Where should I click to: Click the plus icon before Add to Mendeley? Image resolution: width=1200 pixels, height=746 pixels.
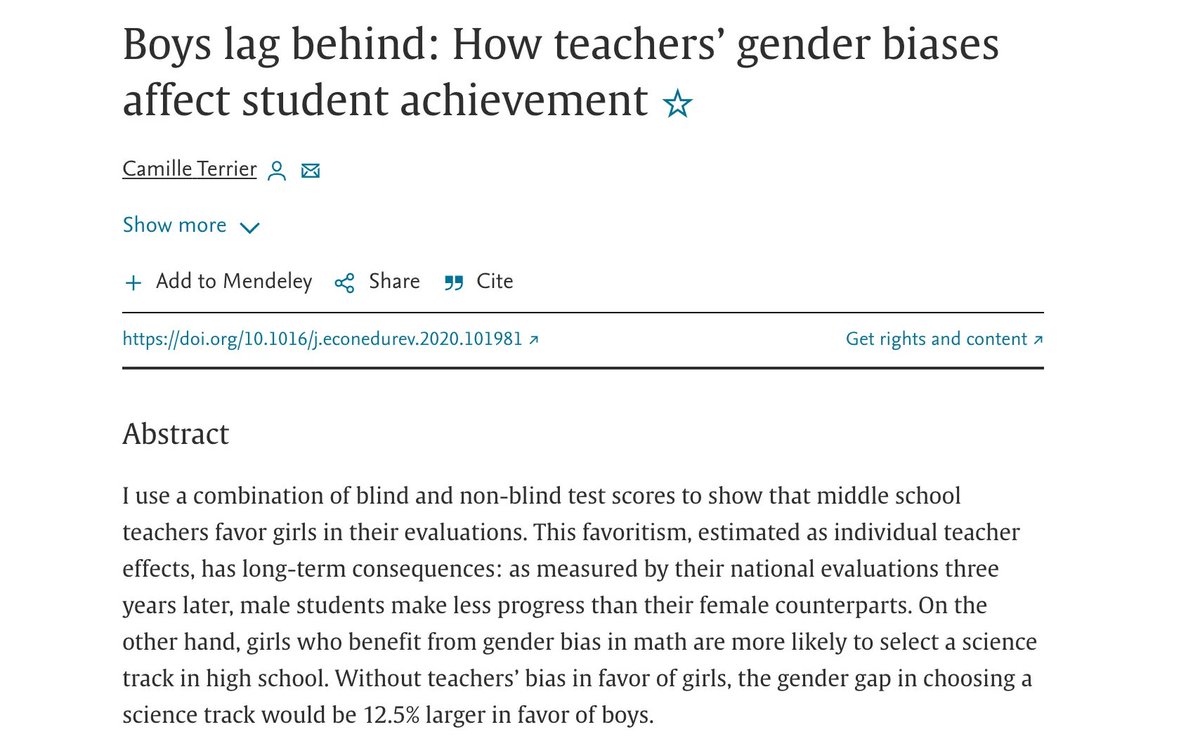pyautogui.click(x=133, y=283)
